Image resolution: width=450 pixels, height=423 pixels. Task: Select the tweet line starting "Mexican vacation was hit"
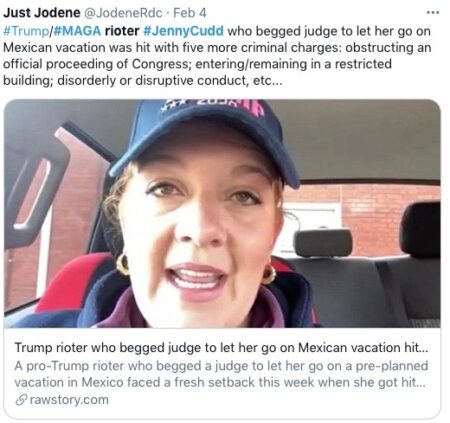point(217,47)
